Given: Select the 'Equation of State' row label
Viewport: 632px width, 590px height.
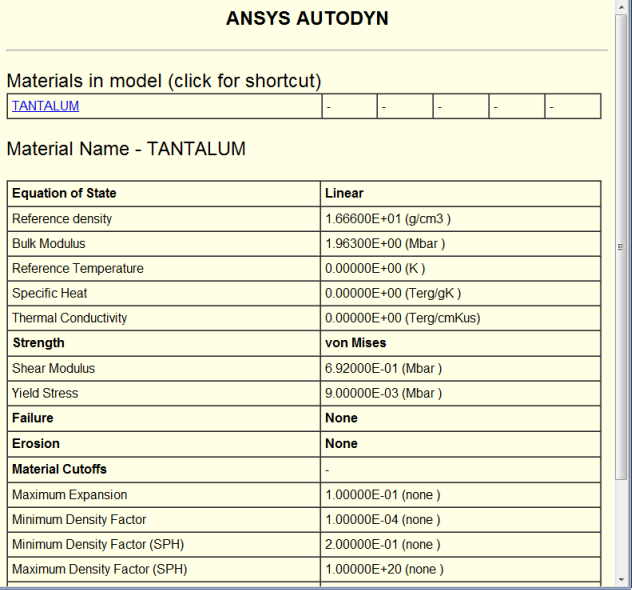Looking at the screenshot, I should coord(64,193).
